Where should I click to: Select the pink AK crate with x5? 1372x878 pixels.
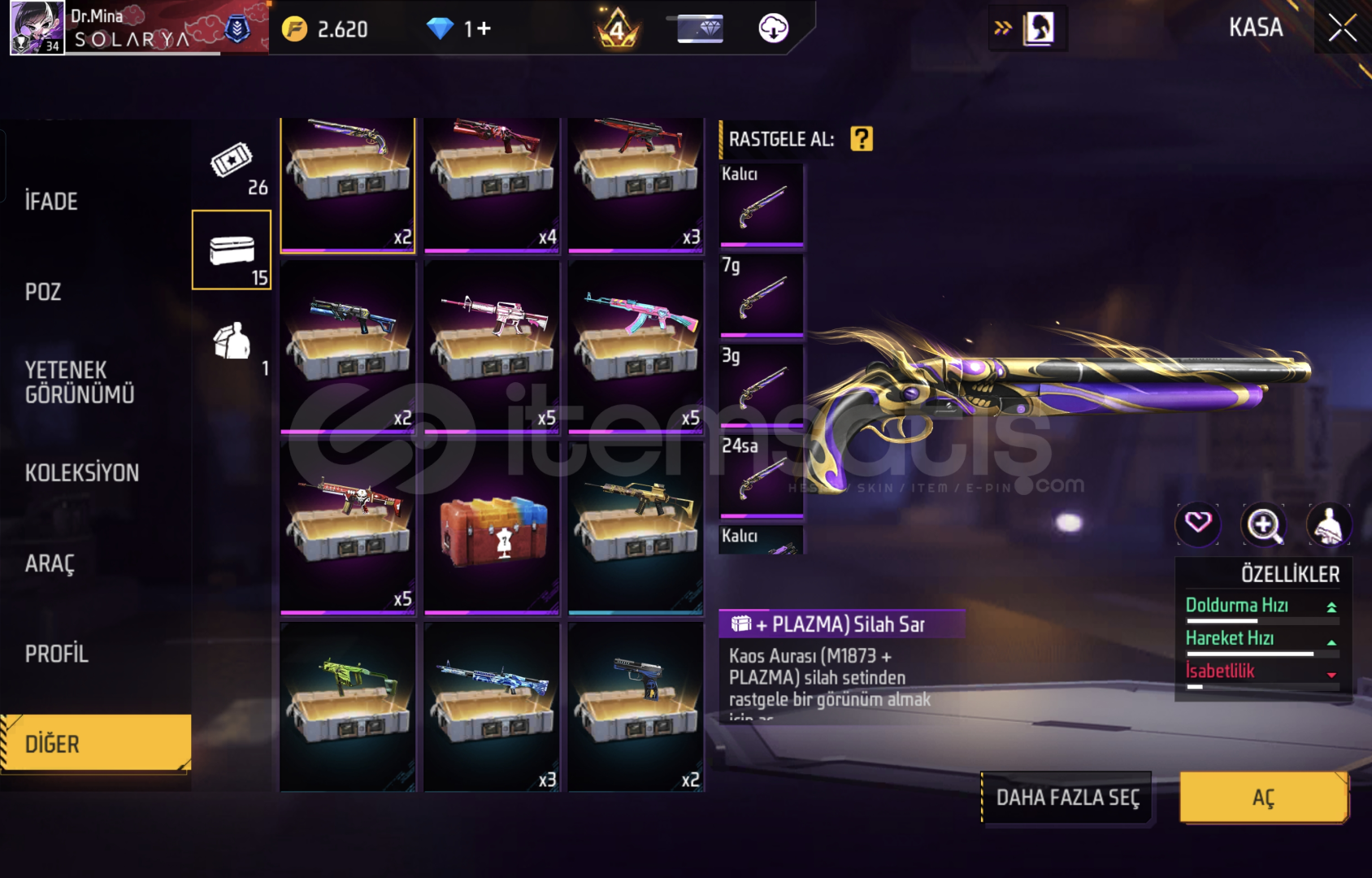pos(636,346)
